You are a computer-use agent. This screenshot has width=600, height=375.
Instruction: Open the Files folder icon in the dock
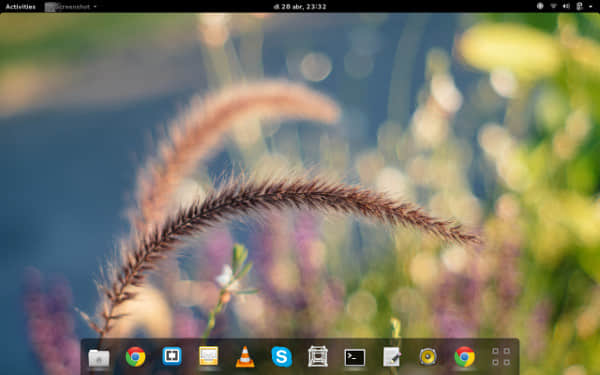99,358
